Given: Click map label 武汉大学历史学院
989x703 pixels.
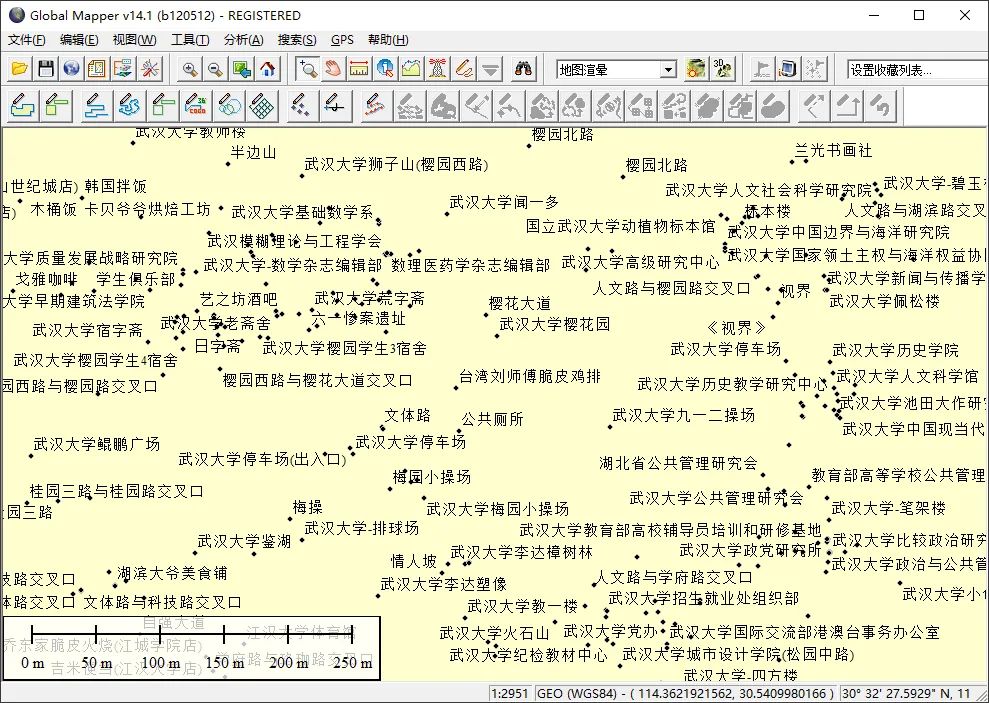Looking at the screenshot, I should tap(896, 349).
